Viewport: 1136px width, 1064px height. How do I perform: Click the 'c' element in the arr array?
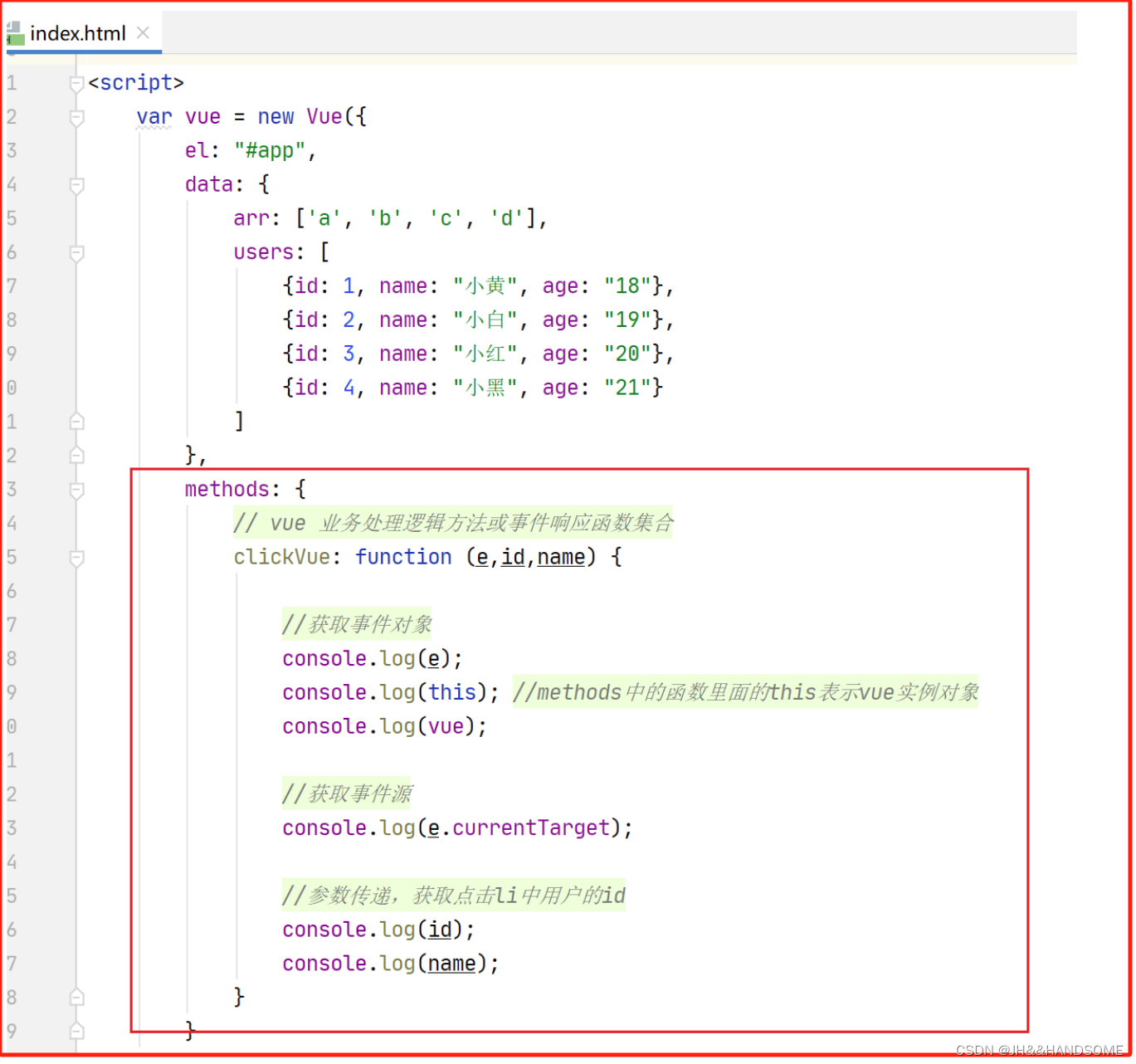click(x=446, y=218)
